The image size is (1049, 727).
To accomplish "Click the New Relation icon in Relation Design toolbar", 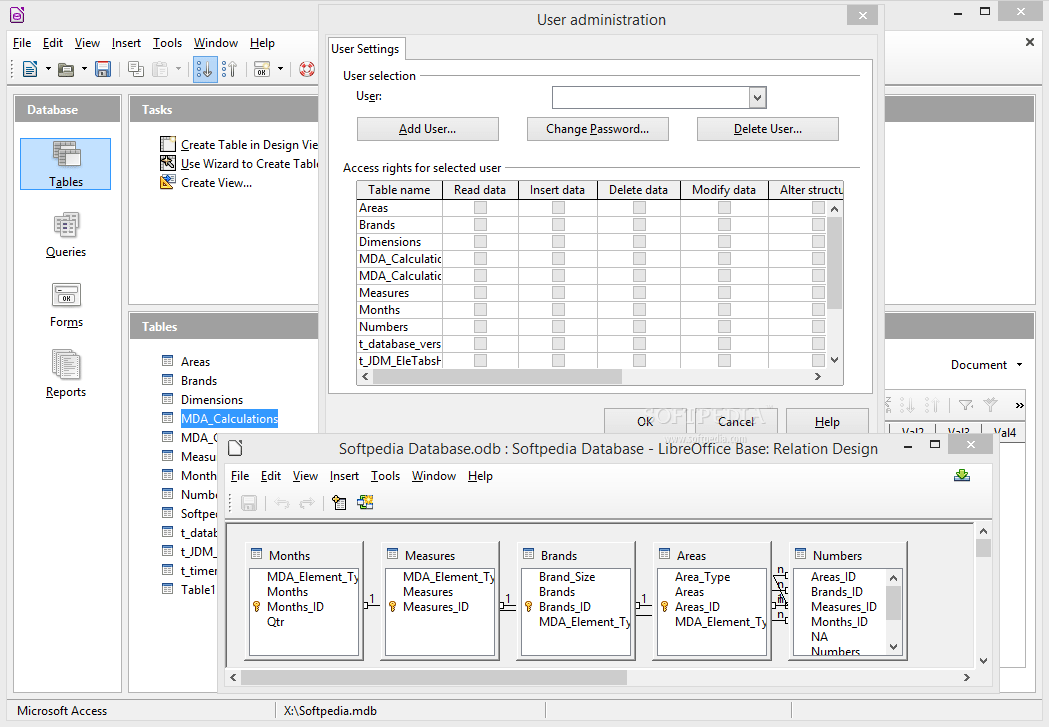I will click(364, 502).
